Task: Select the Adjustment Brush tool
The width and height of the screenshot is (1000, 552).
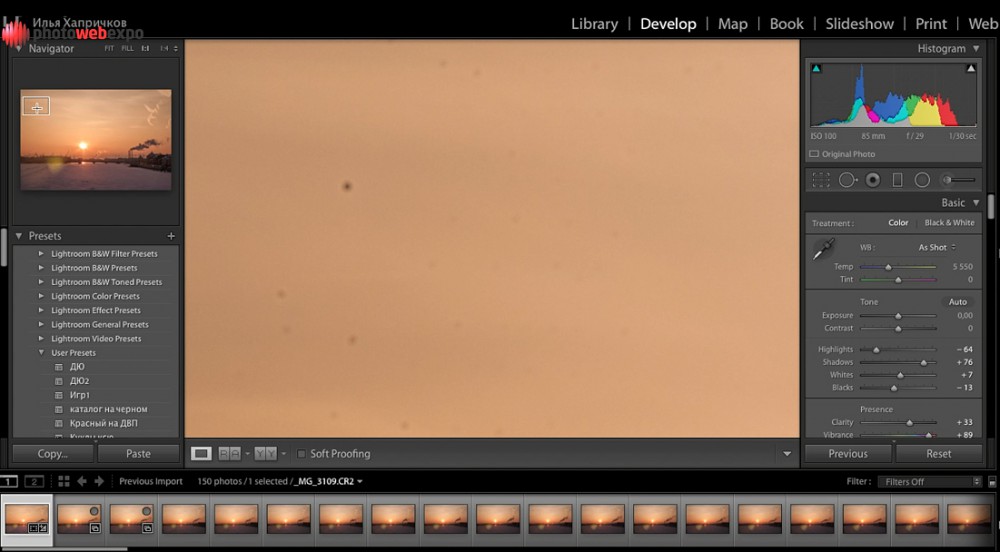Action: (x=959, y=180)
